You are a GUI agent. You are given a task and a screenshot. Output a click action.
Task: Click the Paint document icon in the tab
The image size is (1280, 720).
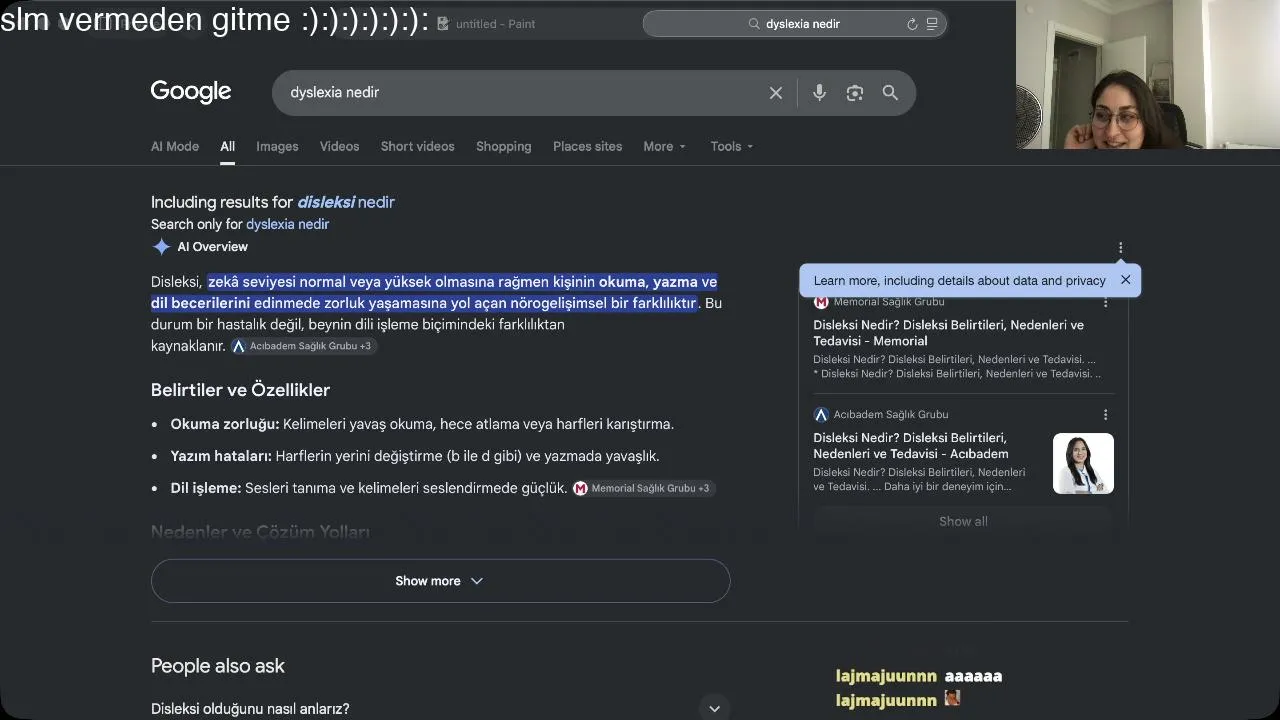click(443, 24)
